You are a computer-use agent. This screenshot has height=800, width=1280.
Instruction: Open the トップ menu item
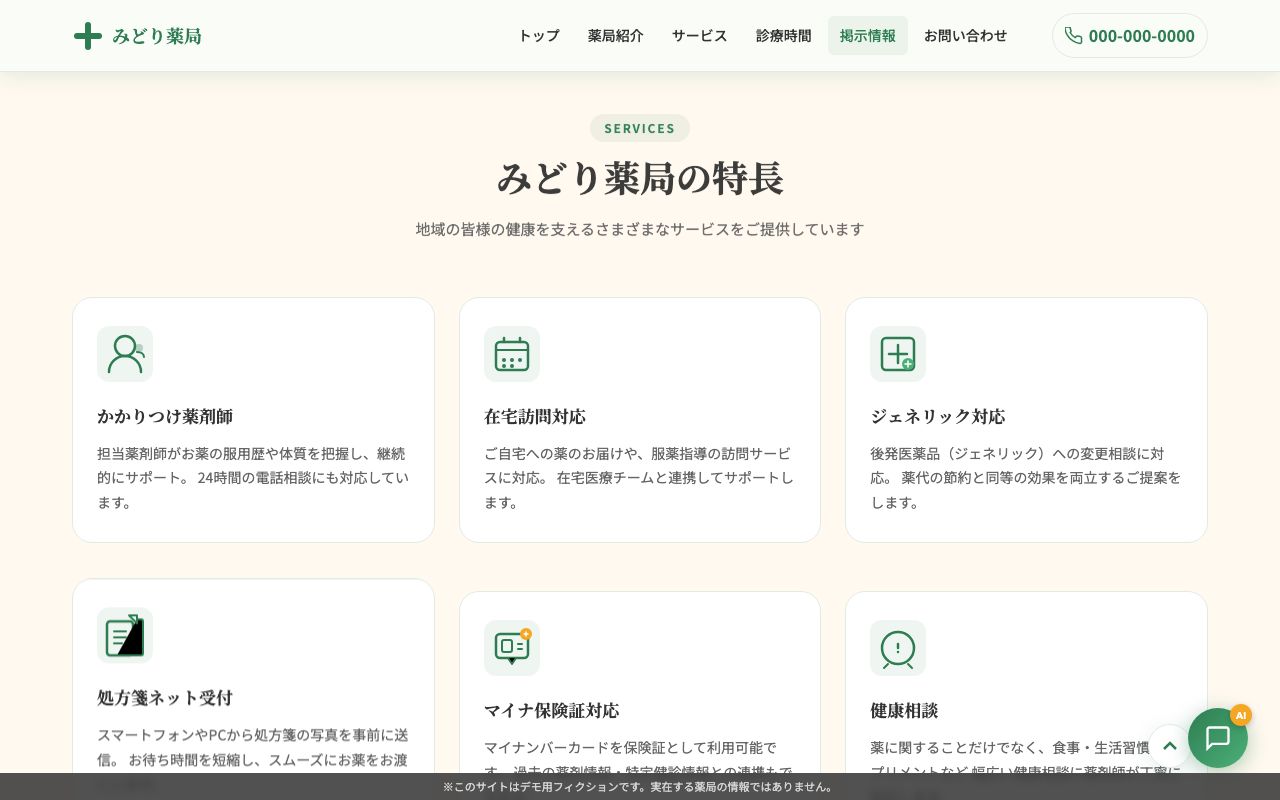(539, 35)
